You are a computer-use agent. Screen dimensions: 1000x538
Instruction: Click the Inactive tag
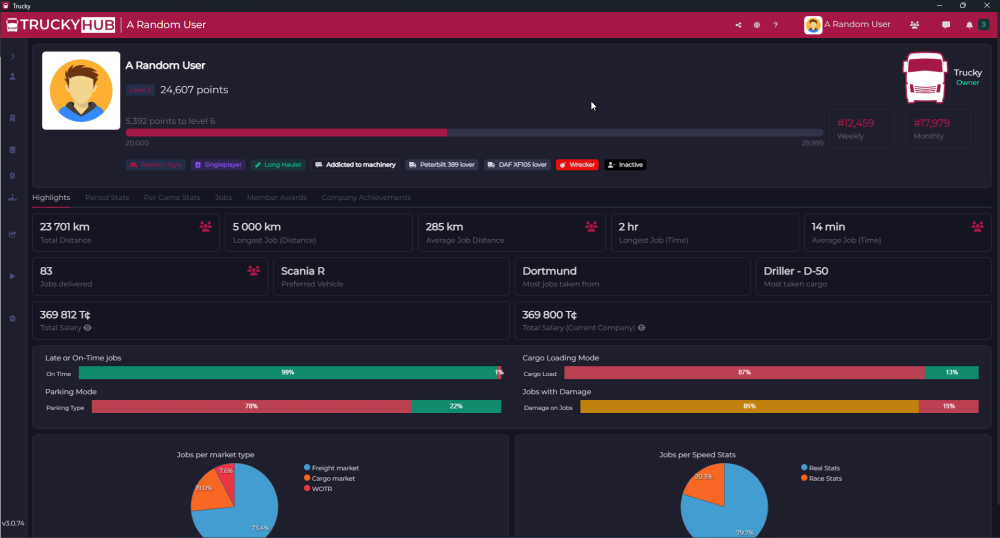625,164
